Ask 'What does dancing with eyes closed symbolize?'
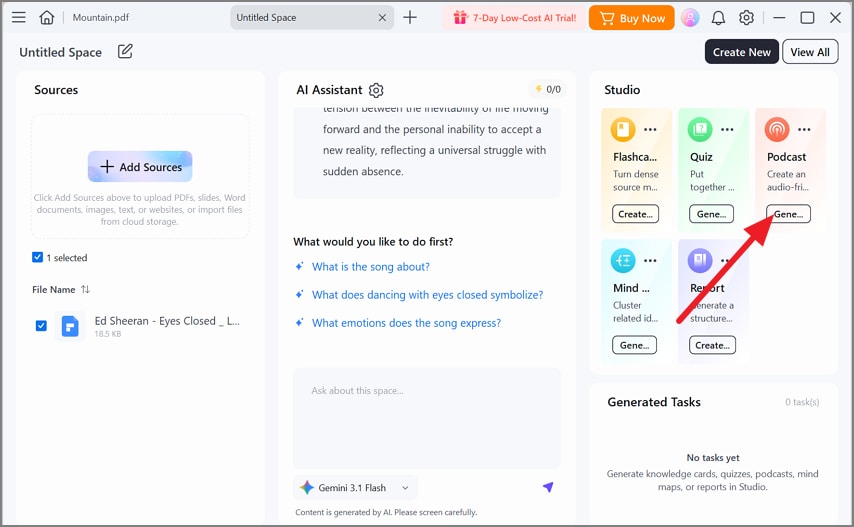 427,295
